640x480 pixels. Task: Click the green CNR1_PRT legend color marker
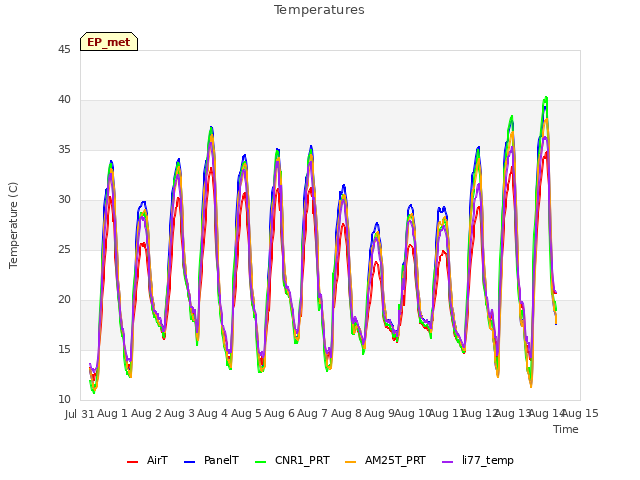pyautogui.click(x=260, y=462)
